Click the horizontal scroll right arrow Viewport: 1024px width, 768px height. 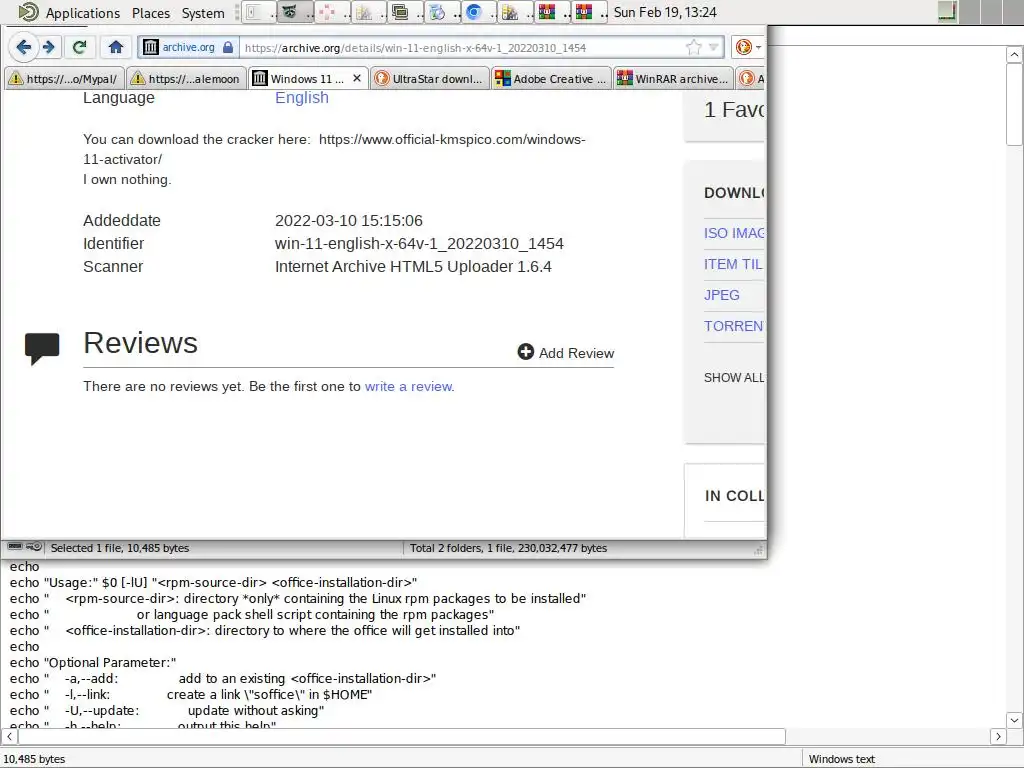(998, 736)
